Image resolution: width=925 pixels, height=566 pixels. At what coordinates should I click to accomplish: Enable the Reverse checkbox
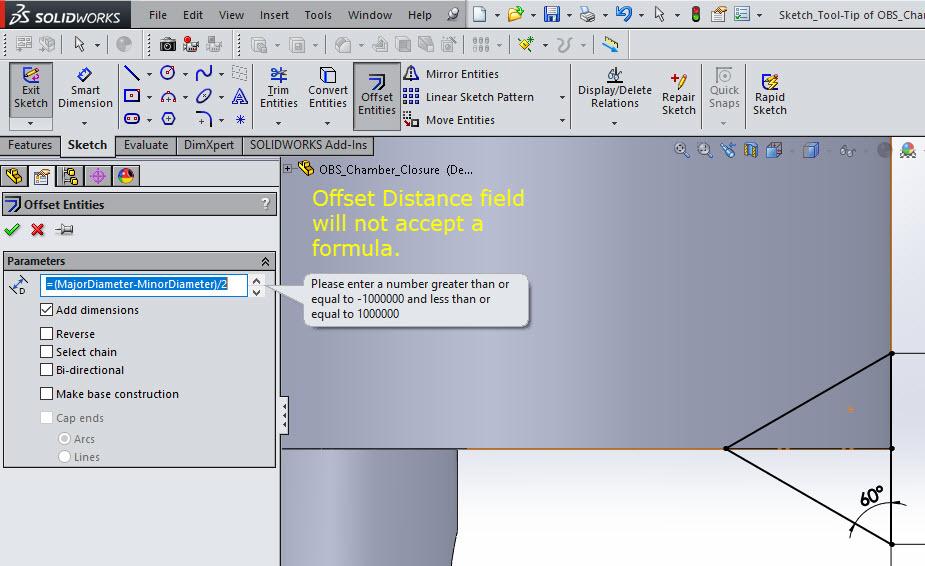coord(47,333)
